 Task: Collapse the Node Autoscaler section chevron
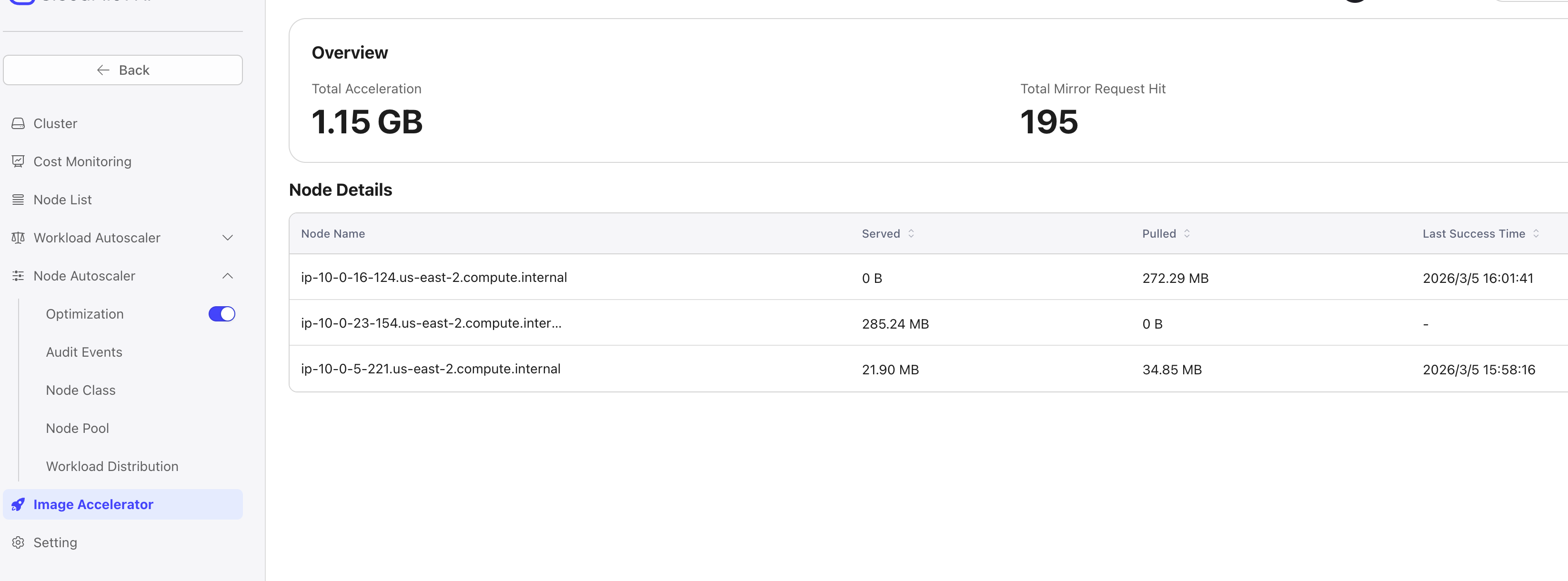click(x=227, y=276)
